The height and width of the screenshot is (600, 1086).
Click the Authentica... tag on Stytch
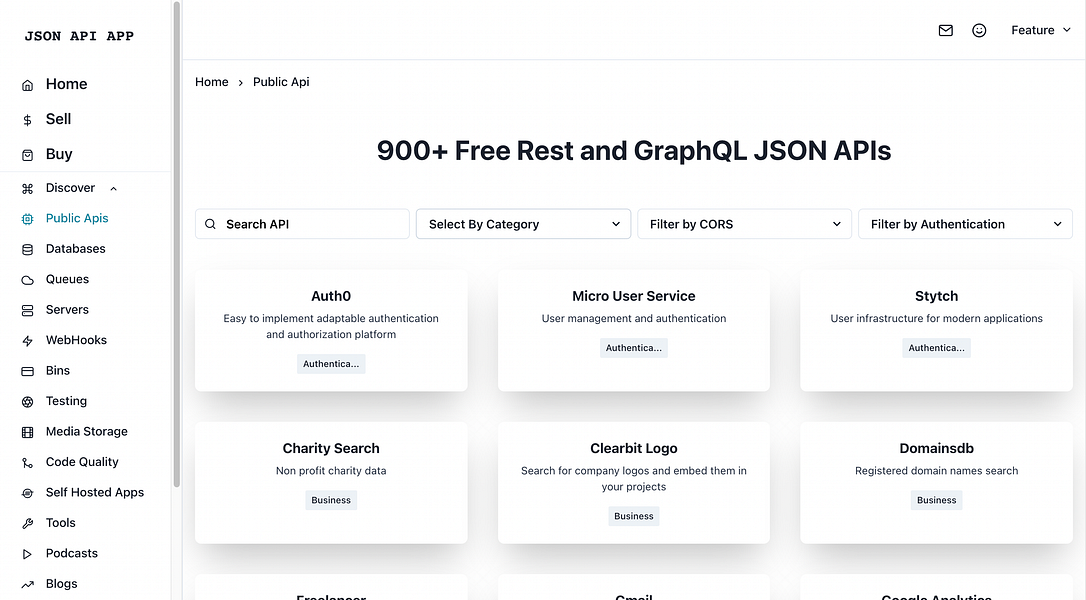[x=936, y=348]
